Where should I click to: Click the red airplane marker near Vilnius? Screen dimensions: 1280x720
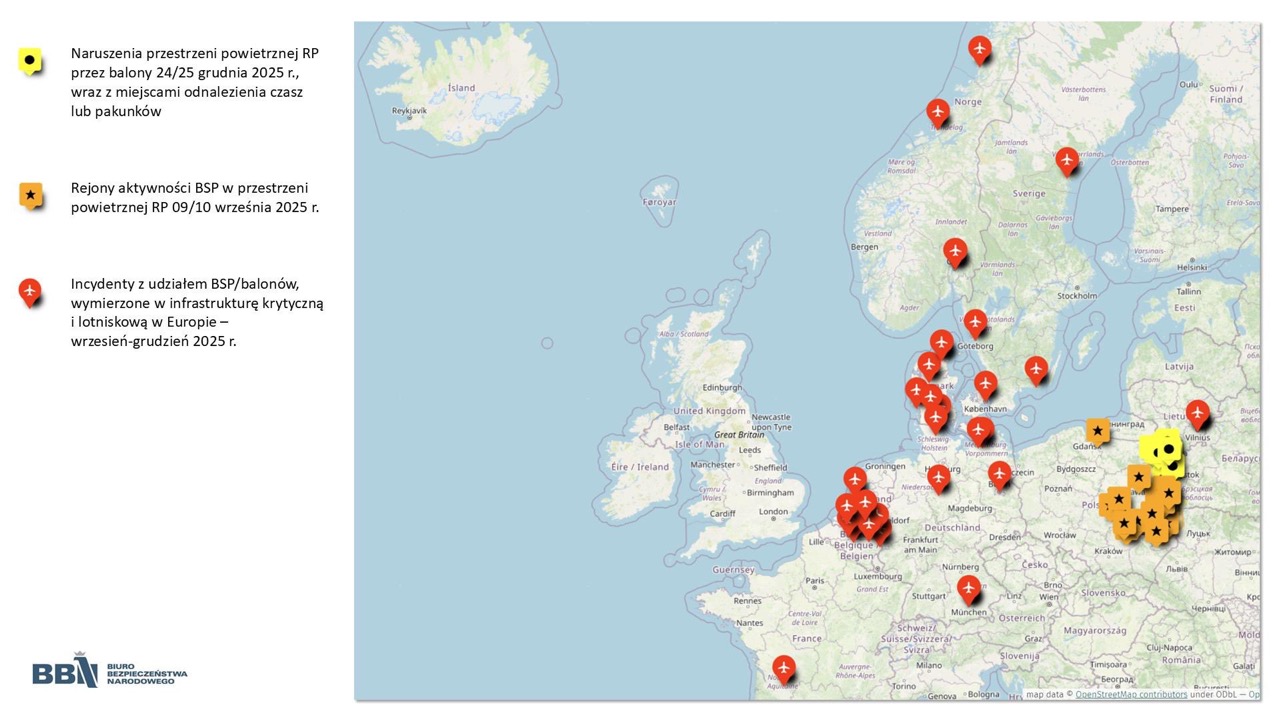point(1197,412)
